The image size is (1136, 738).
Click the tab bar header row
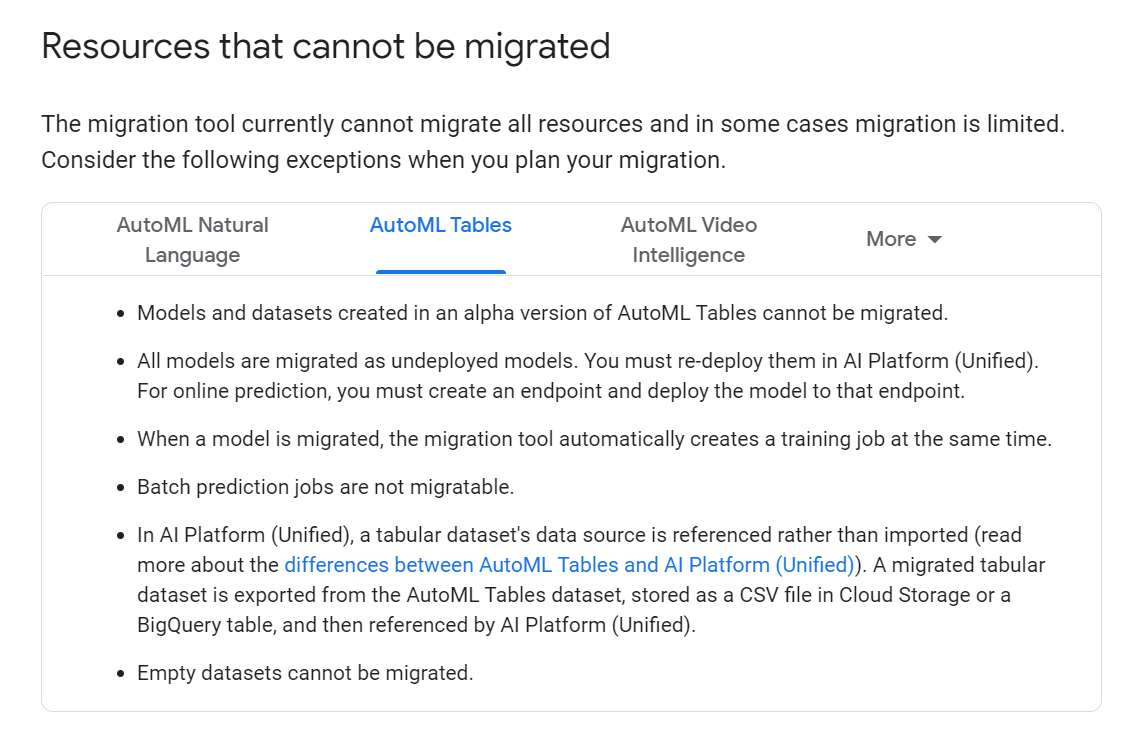(568, 239)
